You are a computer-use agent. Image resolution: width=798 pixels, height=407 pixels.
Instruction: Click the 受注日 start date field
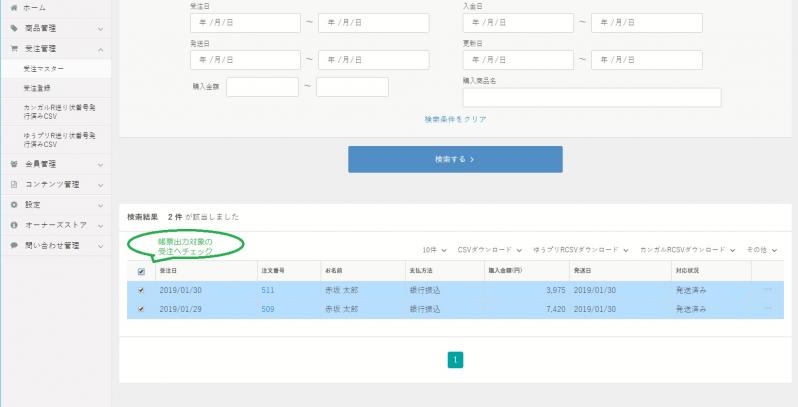point(245,23)
